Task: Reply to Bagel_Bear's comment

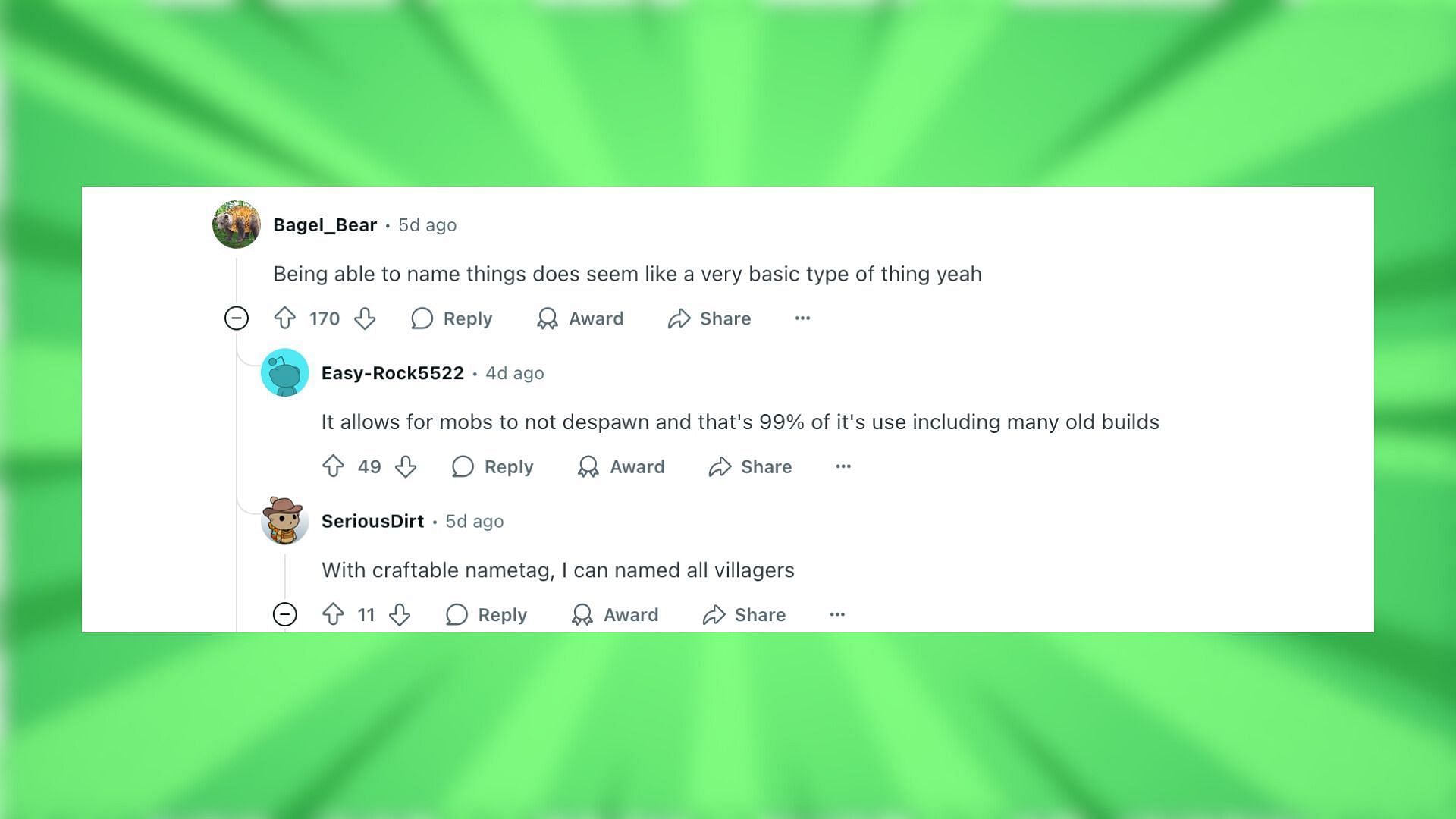Action: 452,318
